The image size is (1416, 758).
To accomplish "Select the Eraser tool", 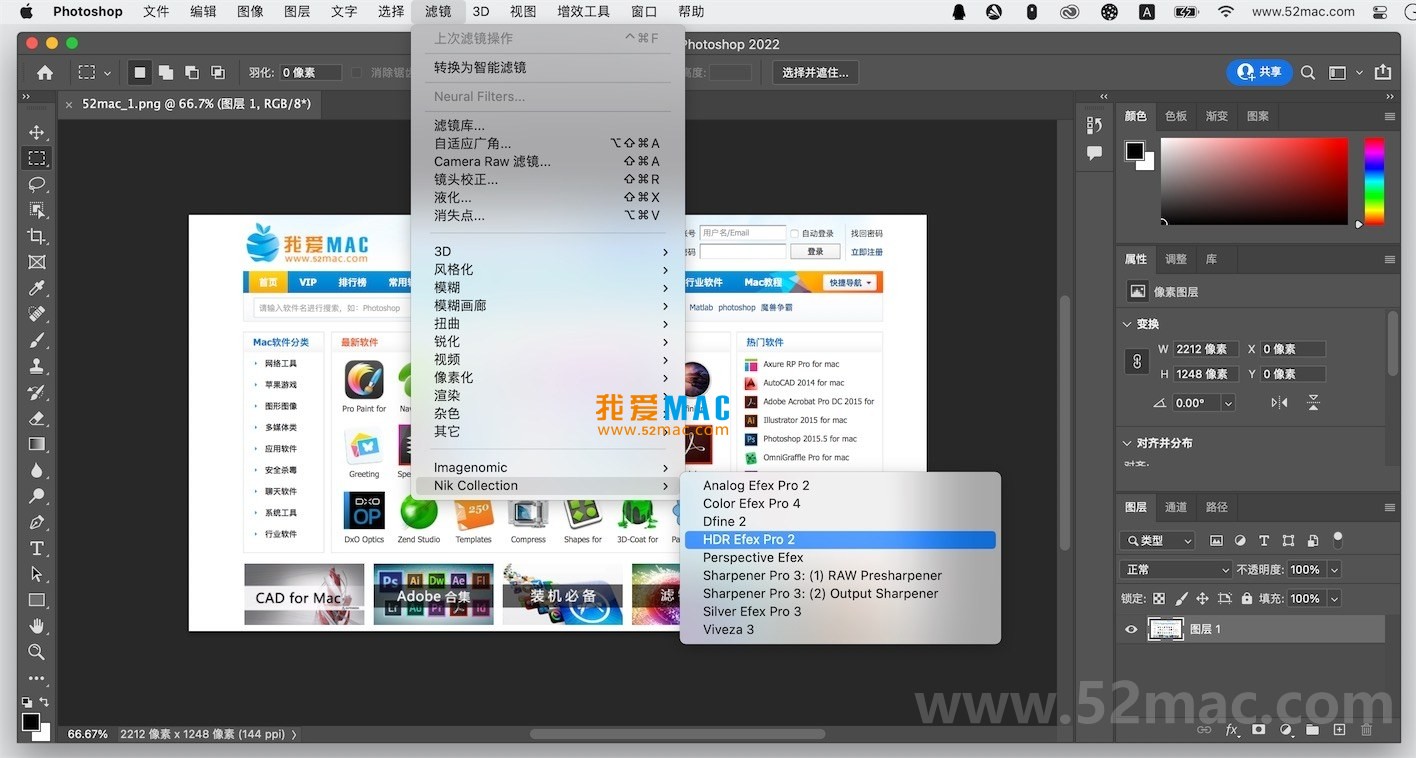I will (36, 418).
